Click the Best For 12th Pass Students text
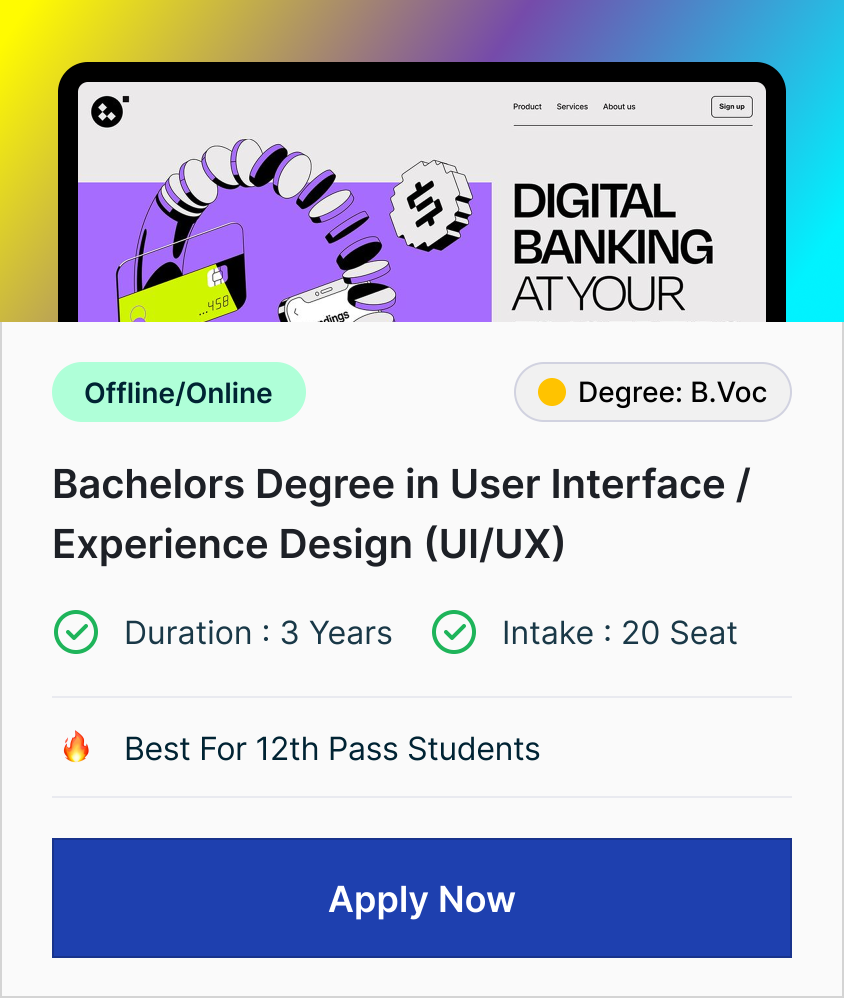 (332, 748)
